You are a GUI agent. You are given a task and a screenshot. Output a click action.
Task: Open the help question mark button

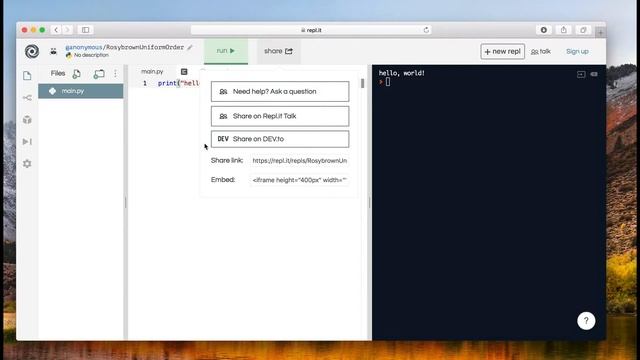586,321
